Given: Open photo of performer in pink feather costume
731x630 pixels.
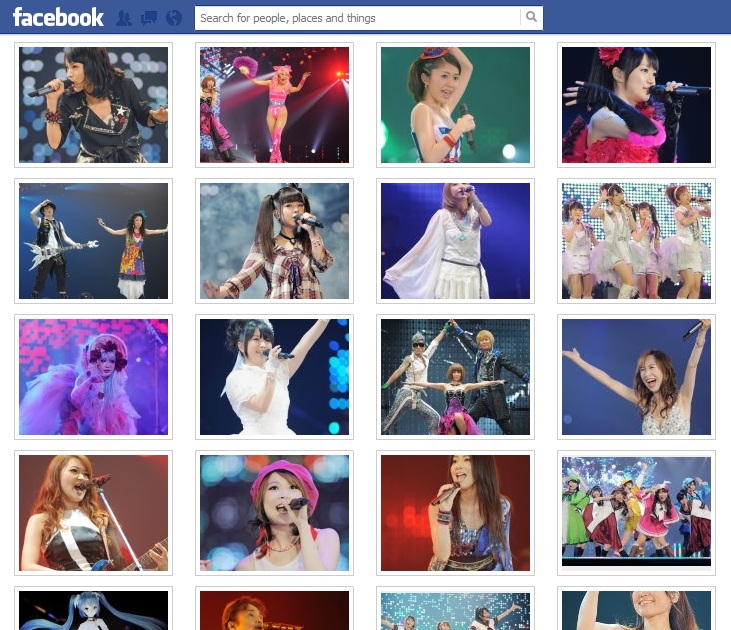Looking at the screenshot, I should [93, 377].
